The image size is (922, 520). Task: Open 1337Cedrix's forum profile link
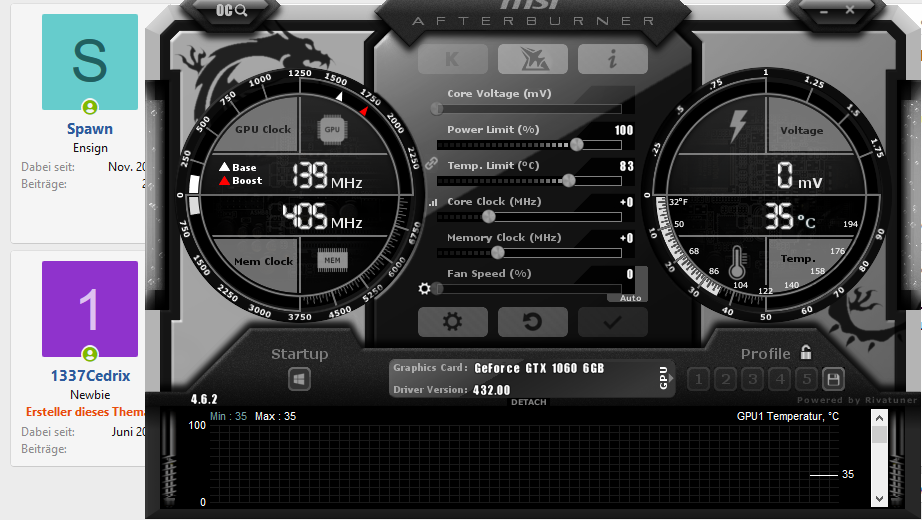(91, 376)
